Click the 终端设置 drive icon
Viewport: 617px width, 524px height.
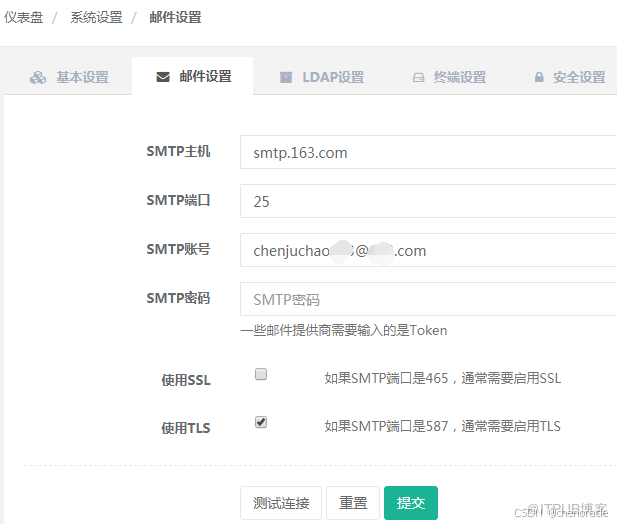[x=418, y=77]
